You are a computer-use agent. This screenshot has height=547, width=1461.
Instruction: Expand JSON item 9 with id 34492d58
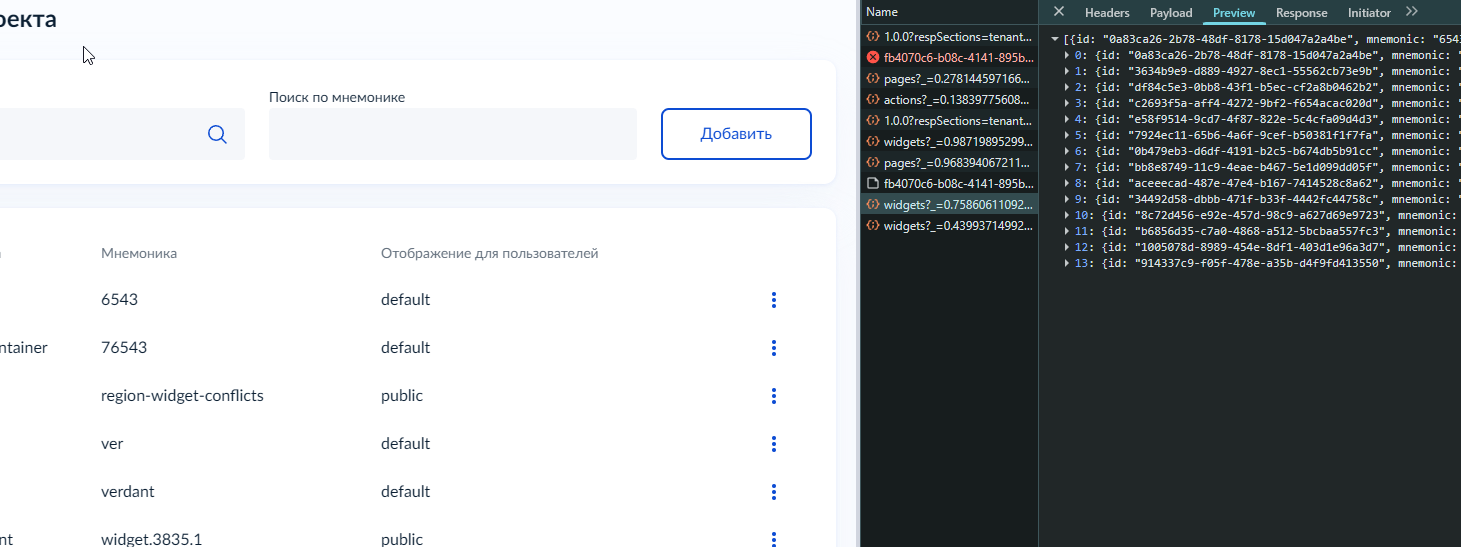point(1067,199)
